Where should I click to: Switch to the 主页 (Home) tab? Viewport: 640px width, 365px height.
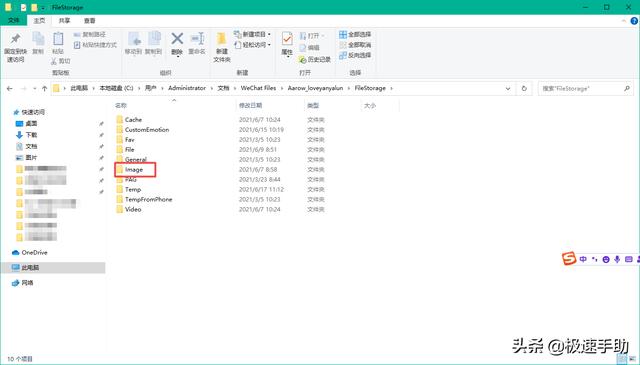(x=39, y=20)
